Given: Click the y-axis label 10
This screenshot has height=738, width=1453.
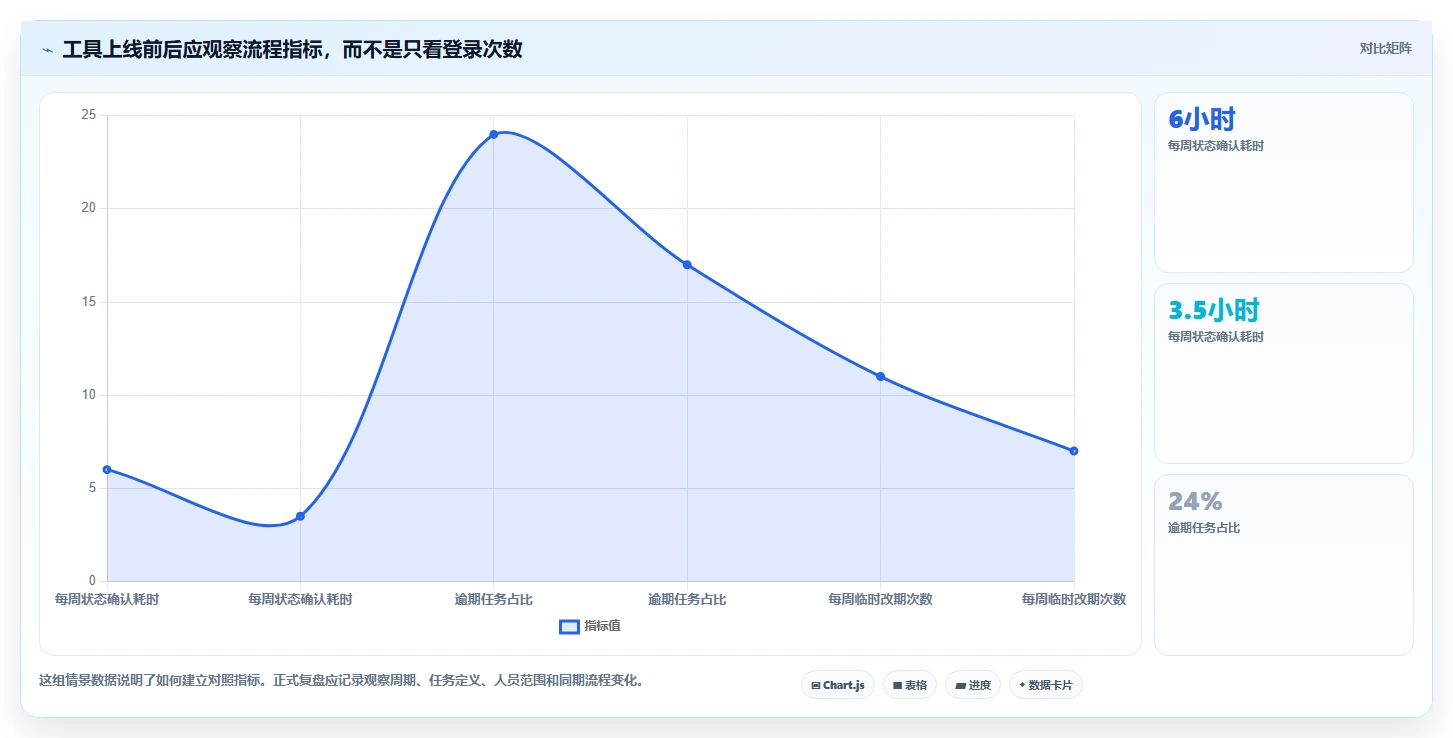Looking at the screenshot, I should pos(89,395).
